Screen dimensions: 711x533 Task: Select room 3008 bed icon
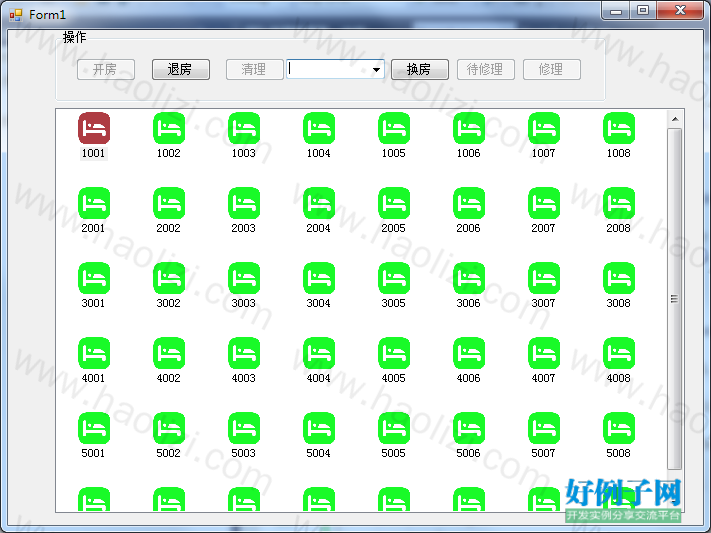pyautogui.click(x=619, y=278)
